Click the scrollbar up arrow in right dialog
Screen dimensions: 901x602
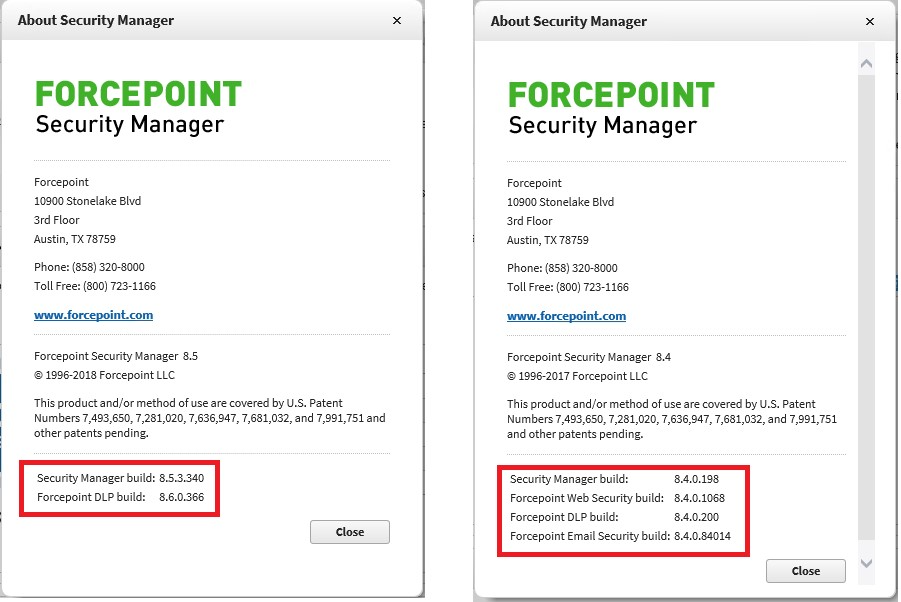(867, 62)
